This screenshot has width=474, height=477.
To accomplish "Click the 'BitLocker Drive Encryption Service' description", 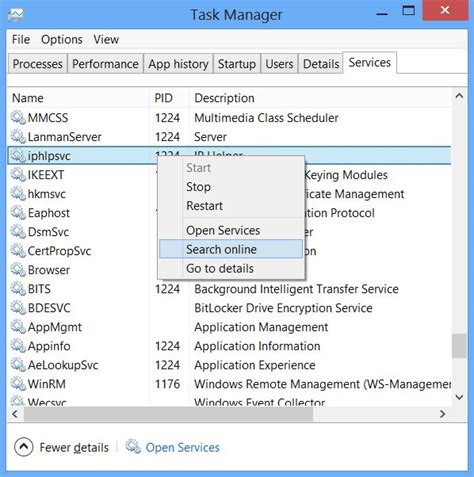I will tap(283, 308).
